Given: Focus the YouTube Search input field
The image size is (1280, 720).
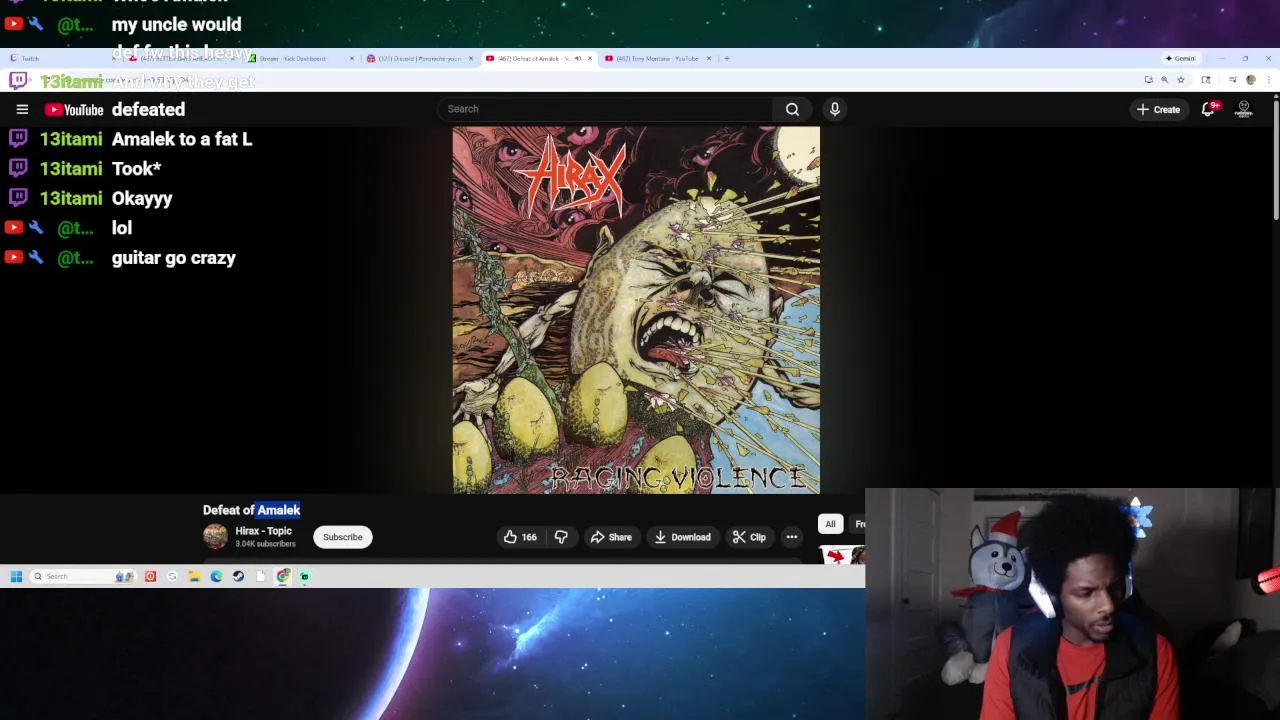Looking at the screenshot, I should (x=605, y=109).
